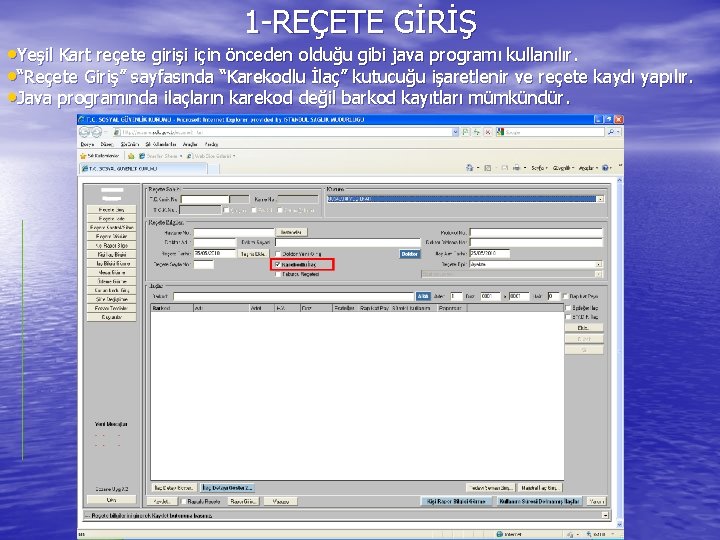
Task: Open the Görünüm menu
Action: (x=129, y=144)
